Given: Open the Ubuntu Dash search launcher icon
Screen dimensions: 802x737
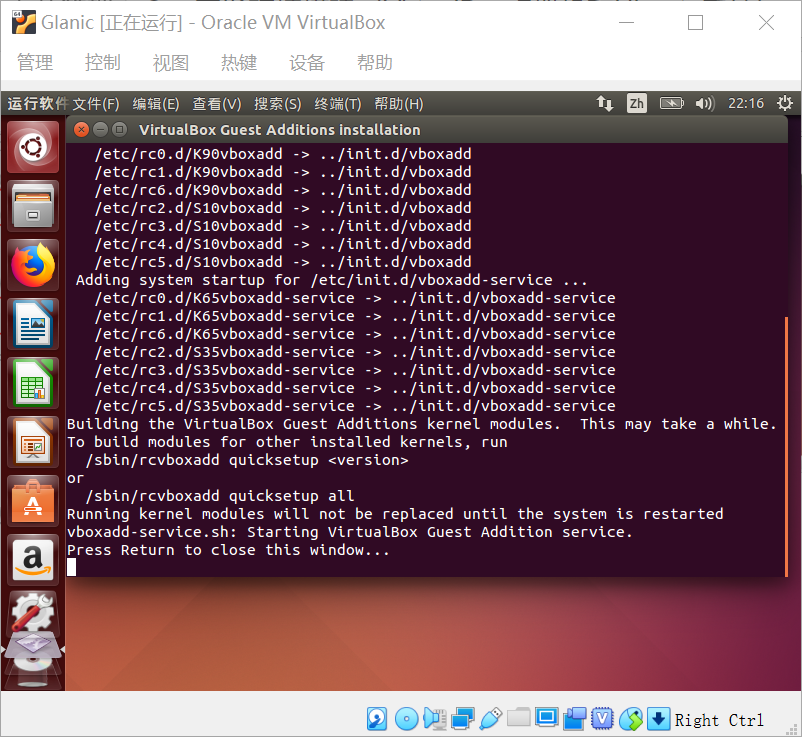Looking at the screenshot, I should click(x=33, y=147).
